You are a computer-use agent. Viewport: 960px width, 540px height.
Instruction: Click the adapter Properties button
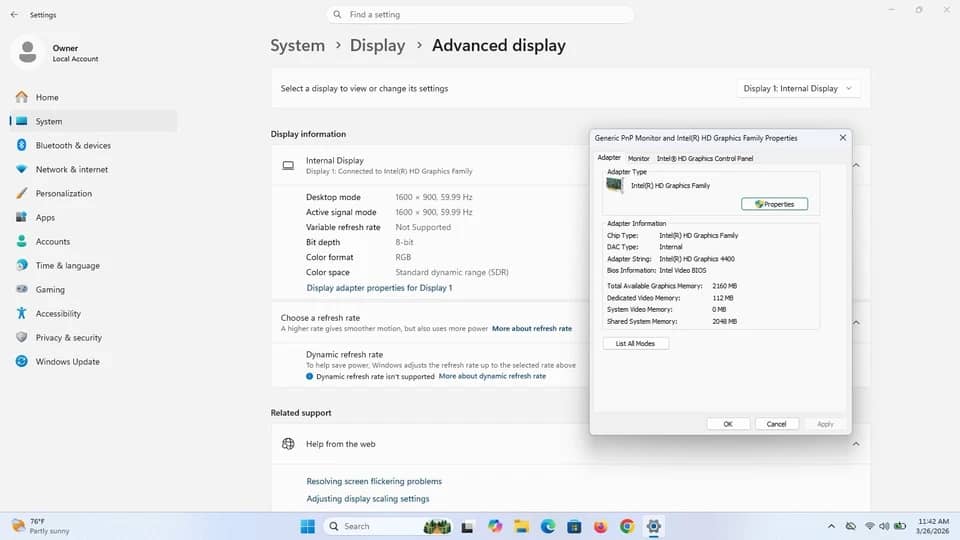click(x=774, y=204)
